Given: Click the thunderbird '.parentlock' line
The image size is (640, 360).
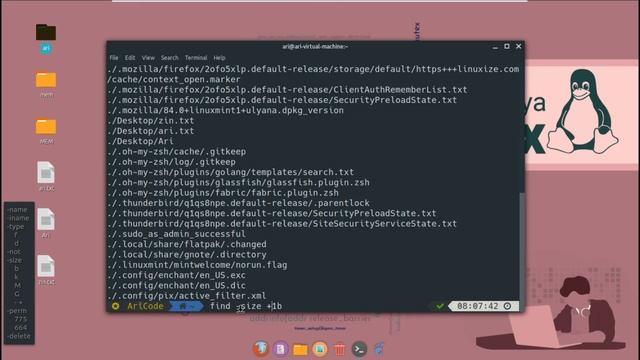Looking at the screenshot, I should (238, 203).
